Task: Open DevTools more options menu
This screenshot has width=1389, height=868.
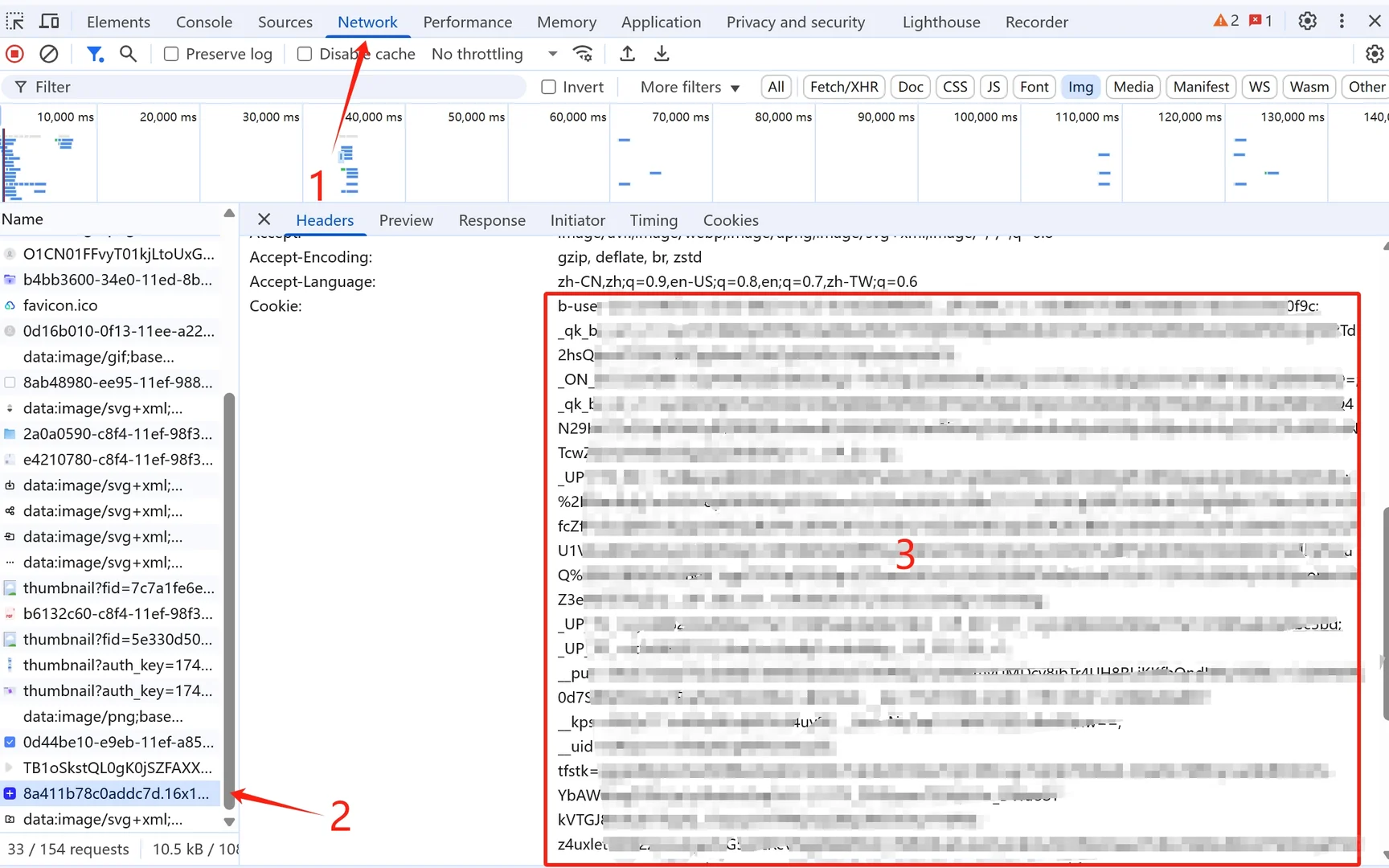Action: [x=1342, y=21]
